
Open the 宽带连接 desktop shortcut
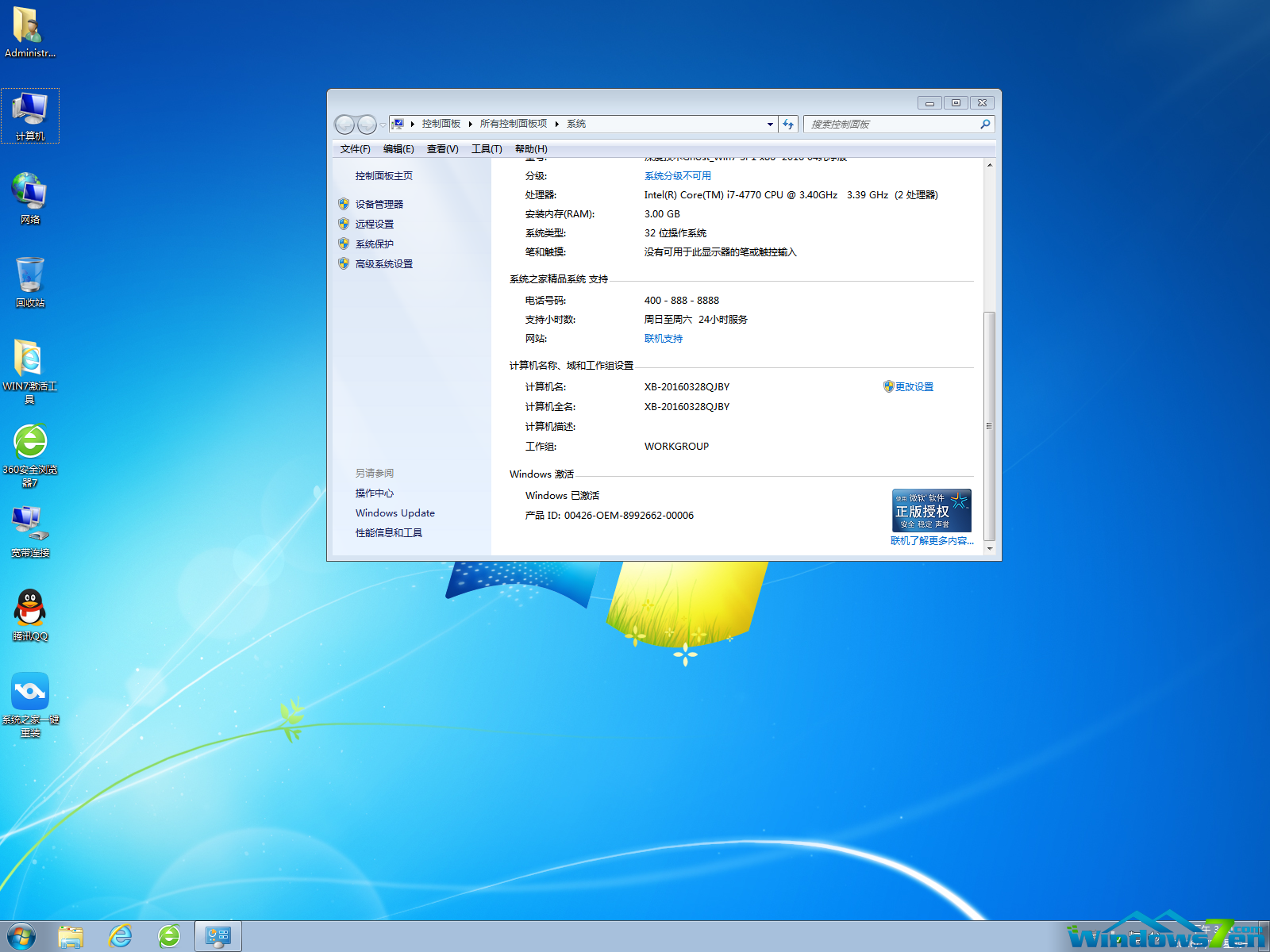[x=29, y=532]
